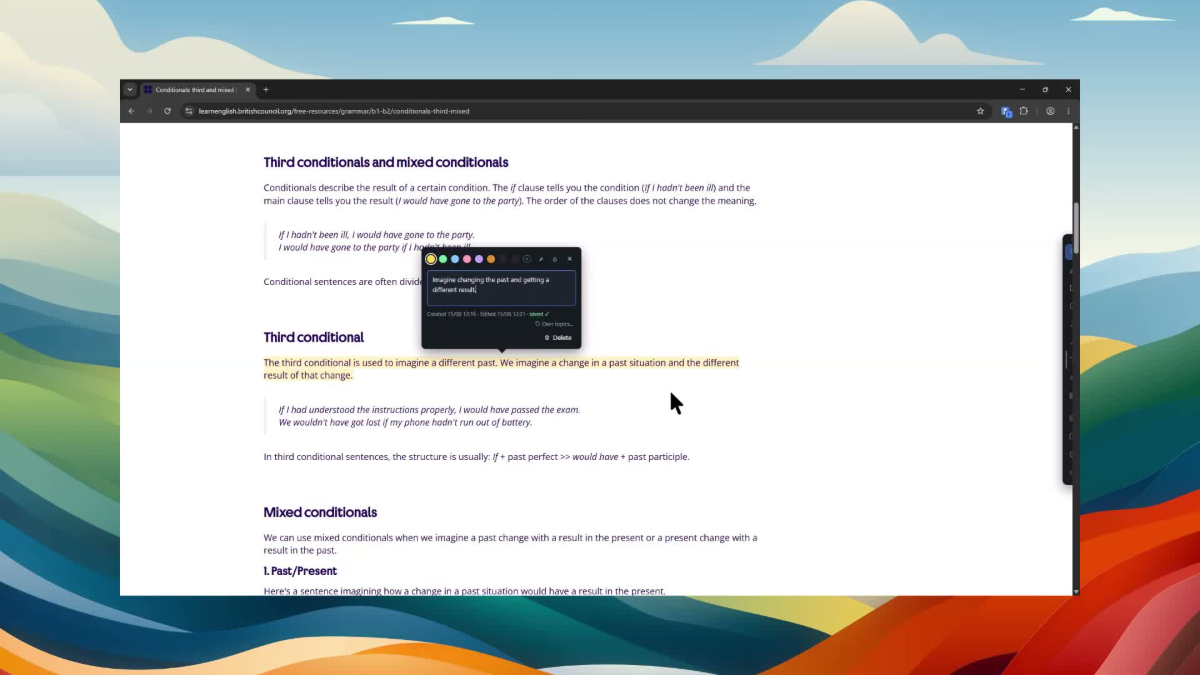Close the highlight note popup
The image size is (1200, 675).
(570, 259)
